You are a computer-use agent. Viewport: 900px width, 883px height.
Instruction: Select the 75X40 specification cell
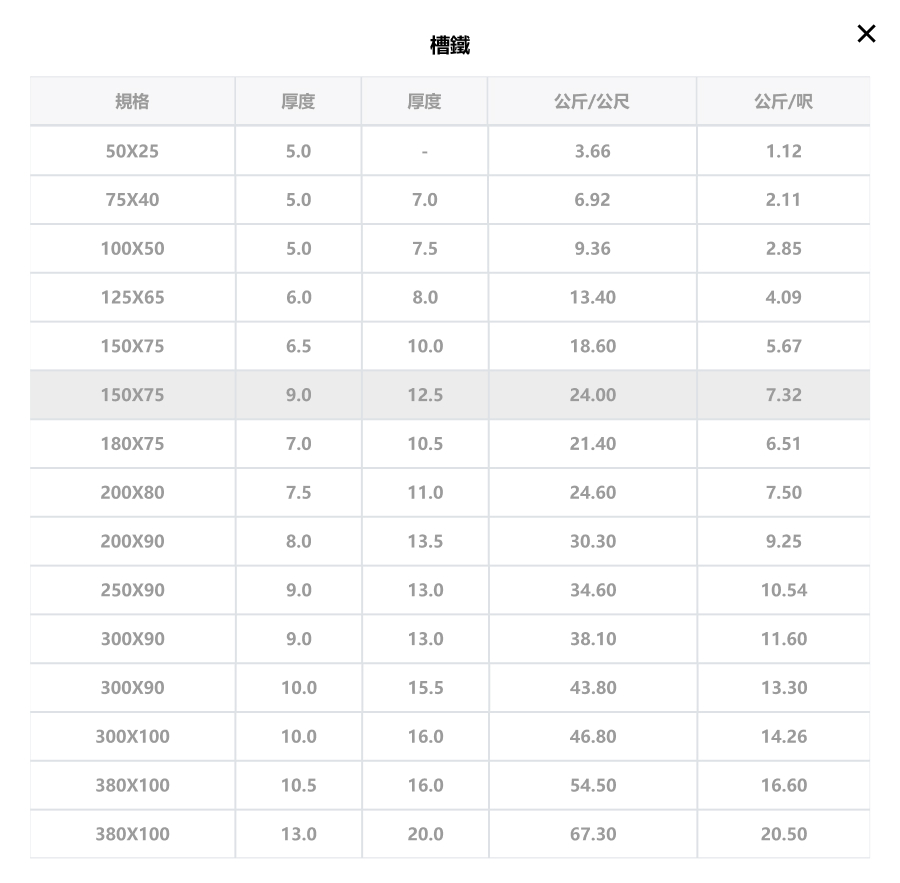133,200
